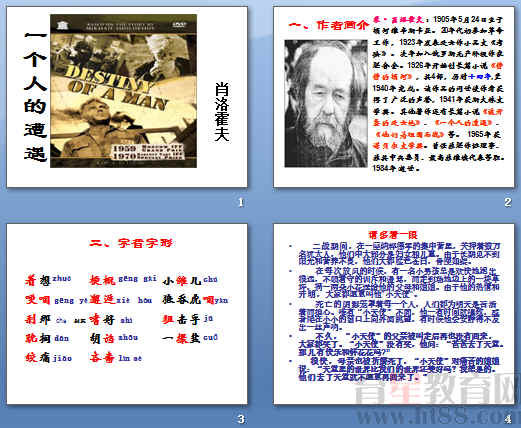The width and height of the screenshot is (521, 428).
Task: Select slide 3 titled 字音字形
Action: [x=127, y=314]
